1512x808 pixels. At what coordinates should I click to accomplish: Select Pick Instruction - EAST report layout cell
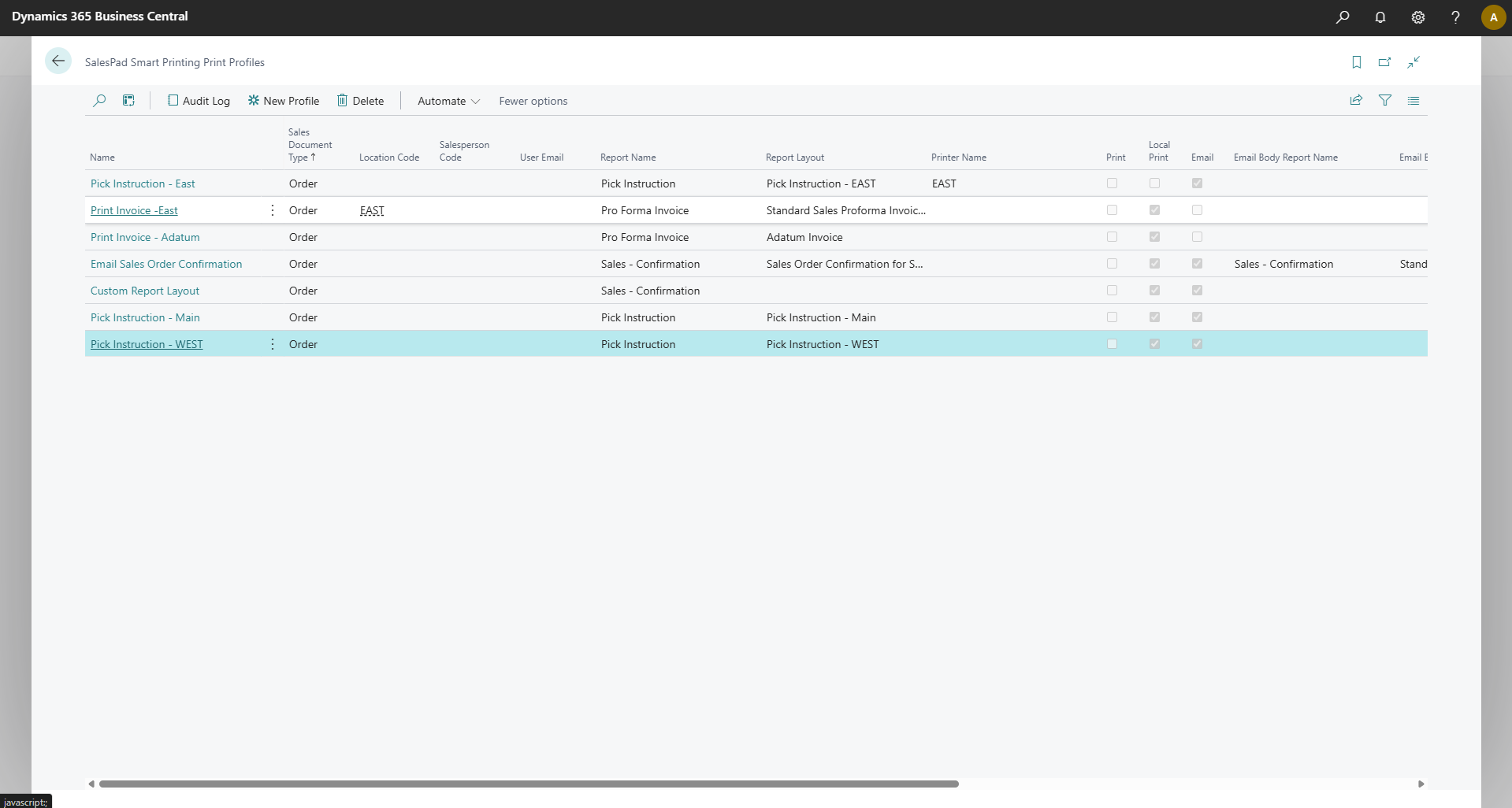point(821,183)
